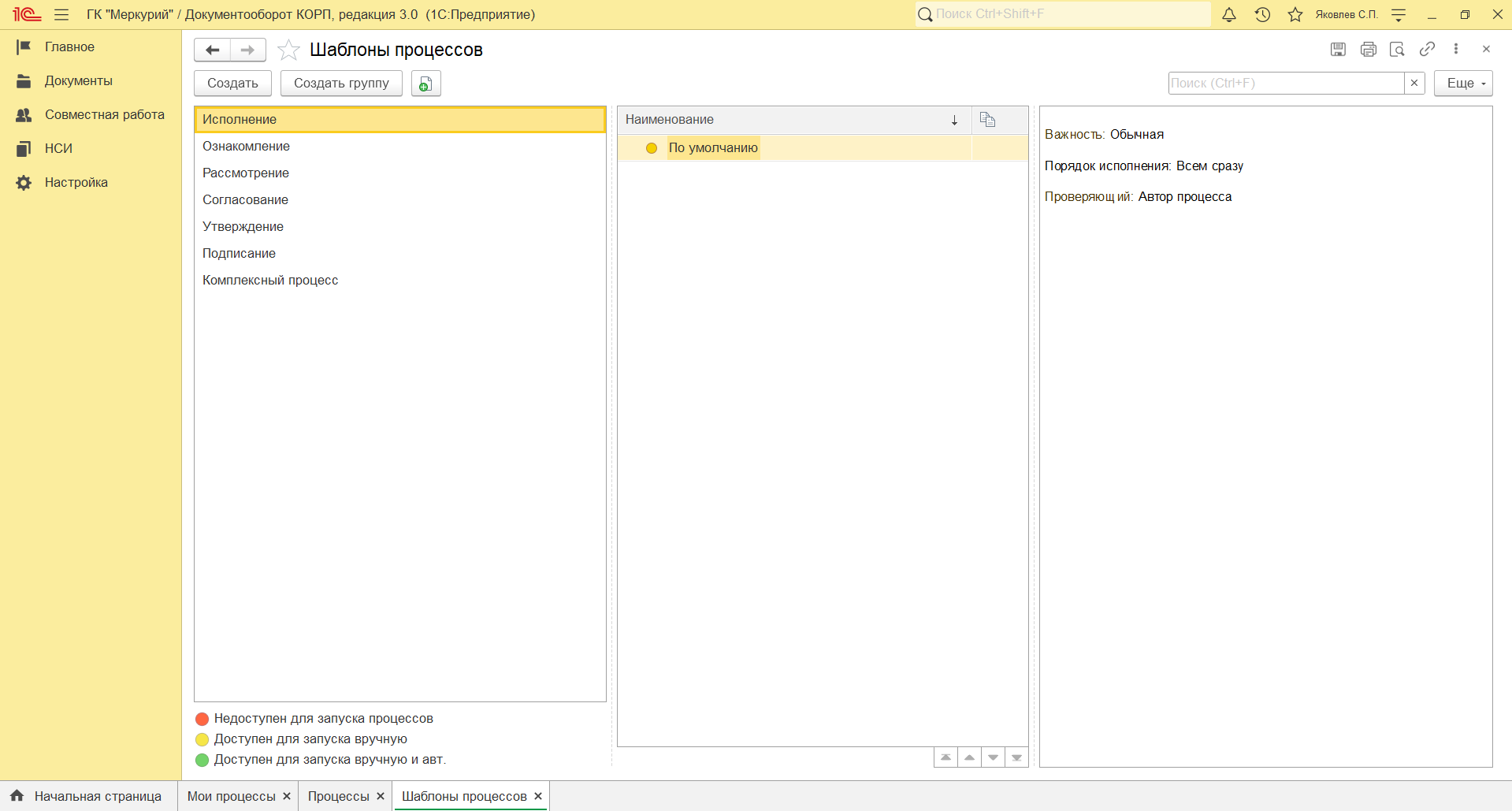Select Комплексный процесс type
Screen dimensions: 1512x811
click(400, 280)
